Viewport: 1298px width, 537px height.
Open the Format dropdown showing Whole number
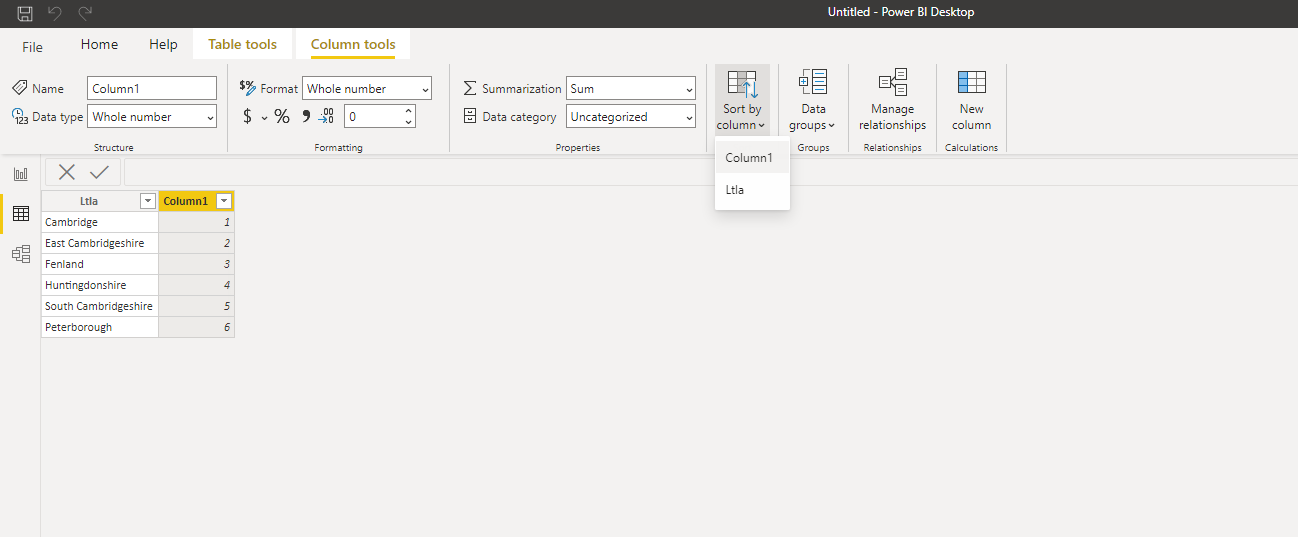point(367,88)
